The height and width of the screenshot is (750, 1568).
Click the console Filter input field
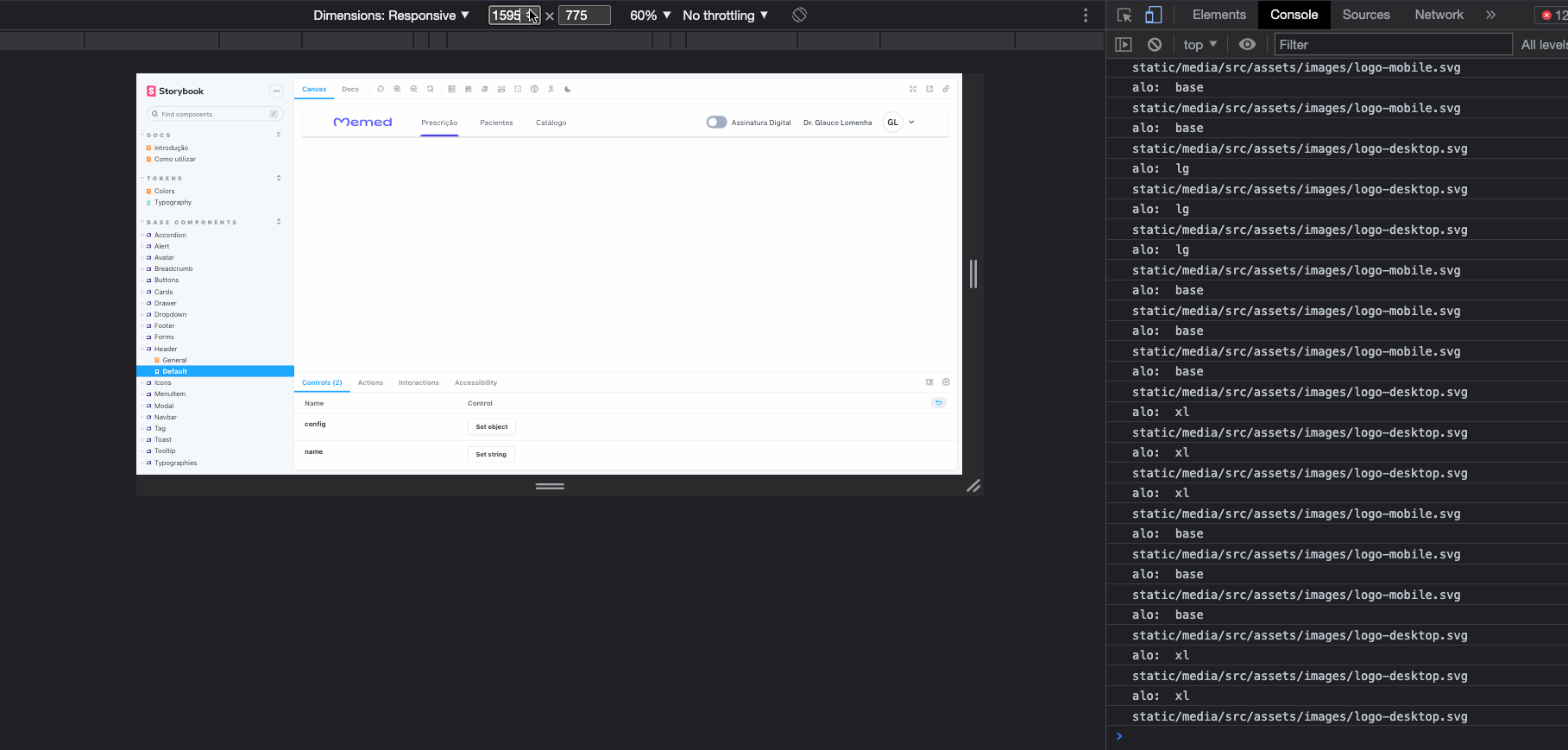pyautogui.click(x=1393, y=45)
